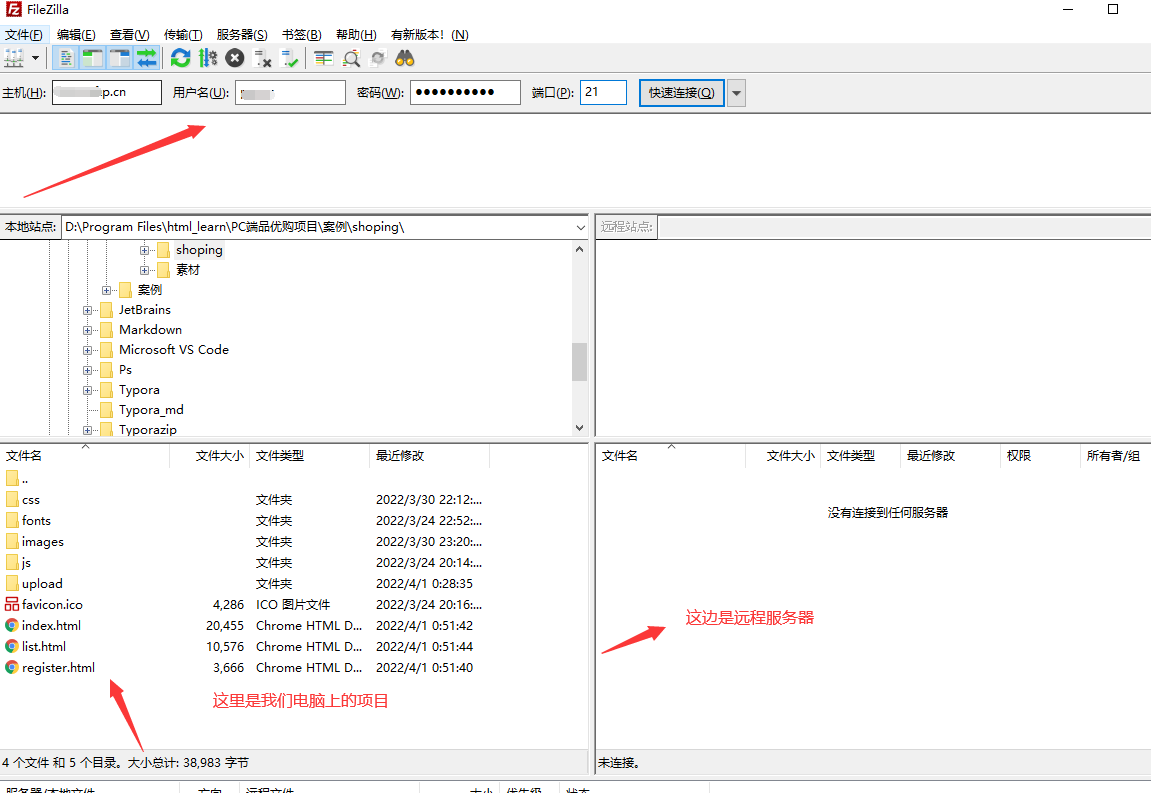Disconnect from the current server
Viewport: 1151px width, 793px height.
262,58
